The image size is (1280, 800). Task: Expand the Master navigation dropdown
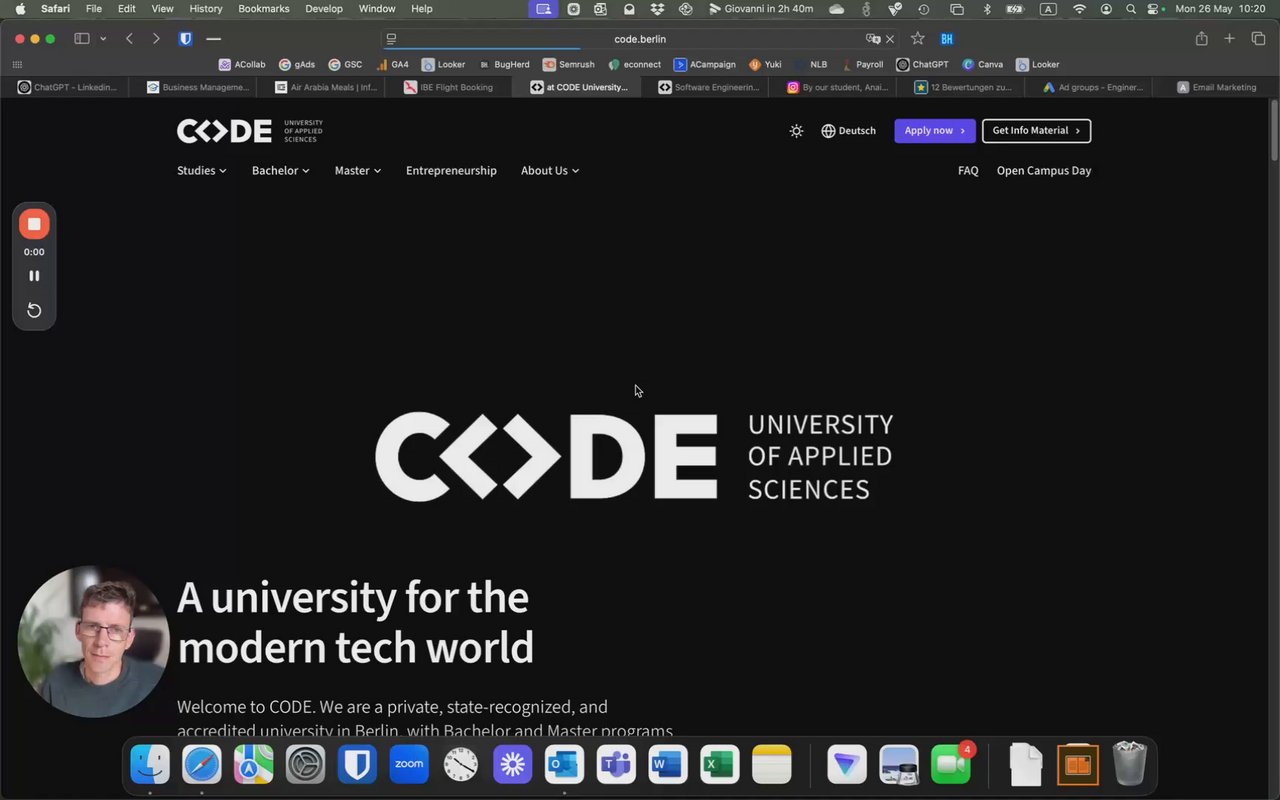358,171
